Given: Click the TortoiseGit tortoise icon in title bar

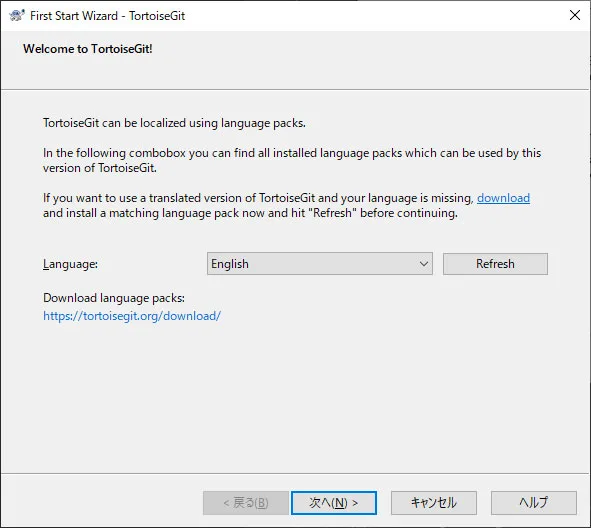Looking at the screenshot, I should coord(17,15).
